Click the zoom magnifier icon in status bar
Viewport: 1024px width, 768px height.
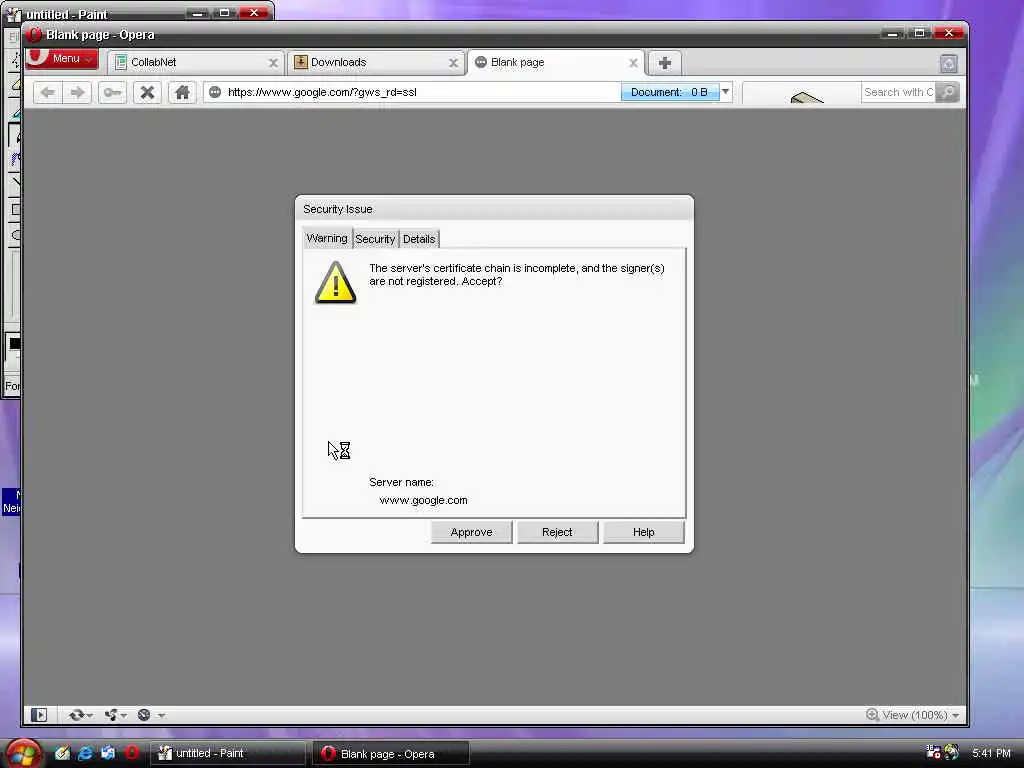click(x=872, y=715)
